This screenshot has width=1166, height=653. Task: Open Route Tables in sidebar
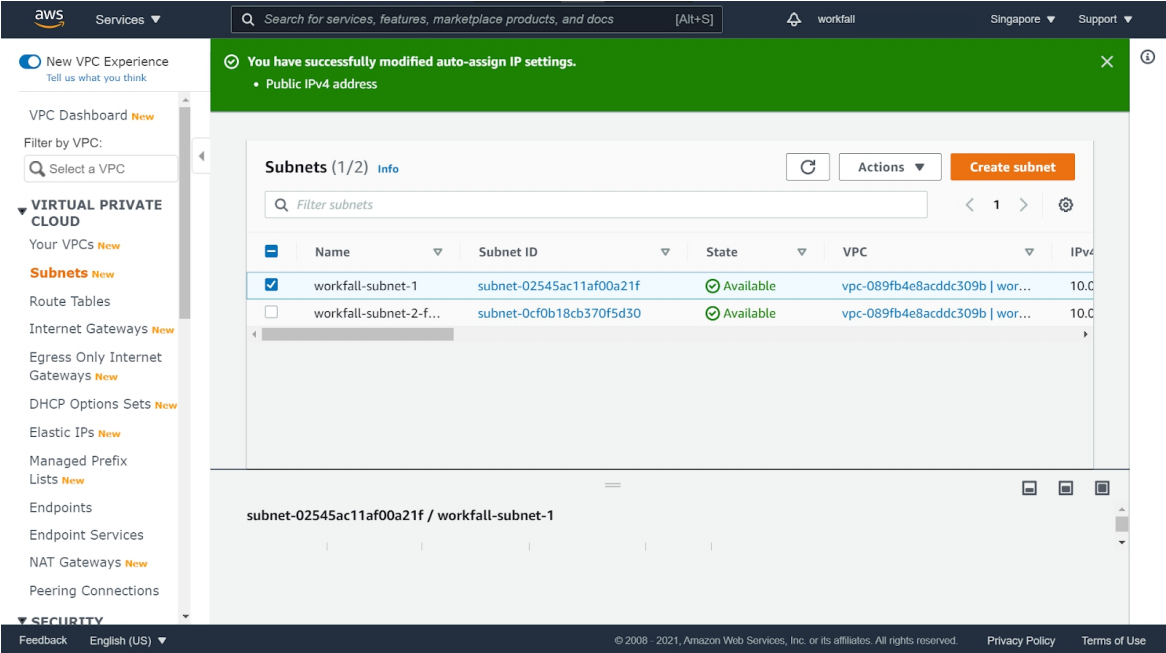click(70, 301)
